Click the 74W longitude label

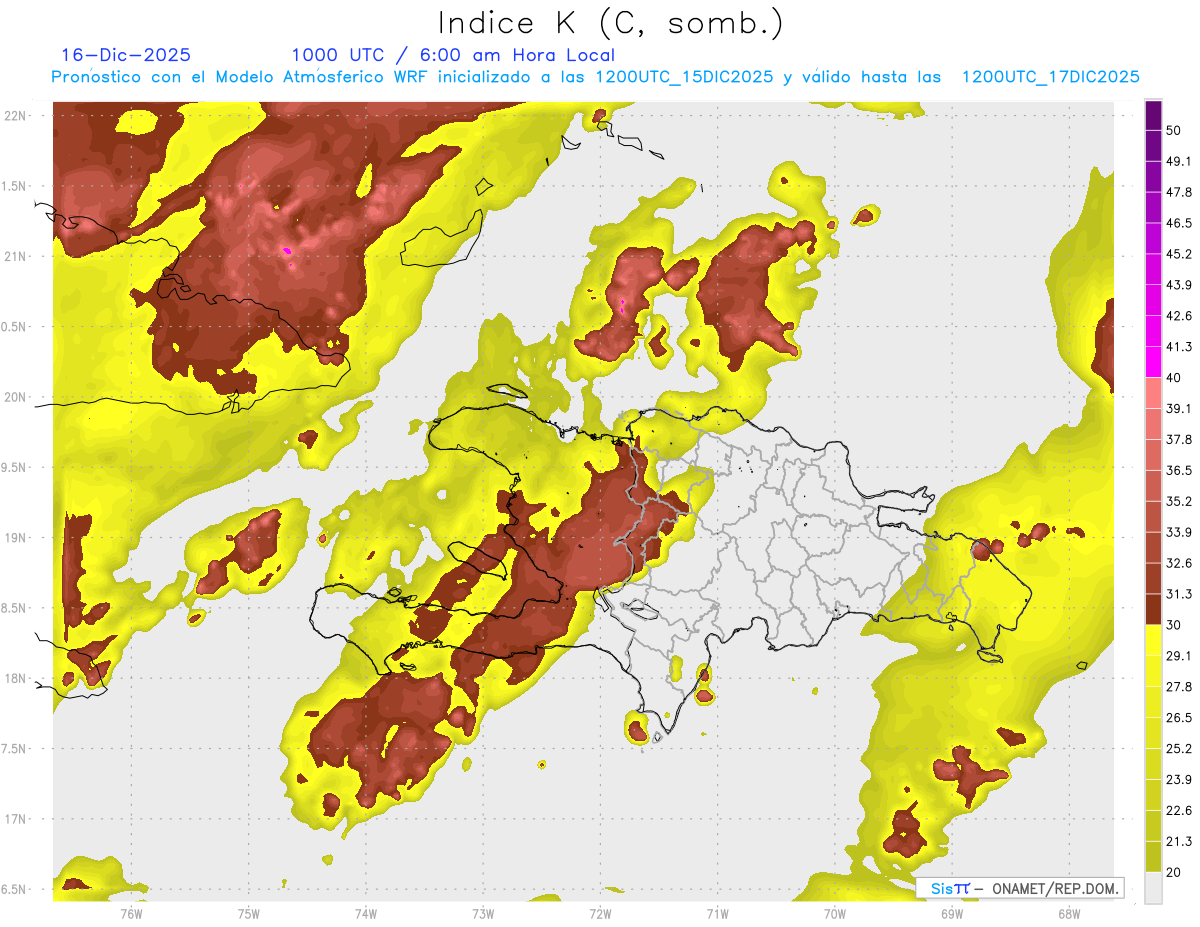[x=365, y=914]
